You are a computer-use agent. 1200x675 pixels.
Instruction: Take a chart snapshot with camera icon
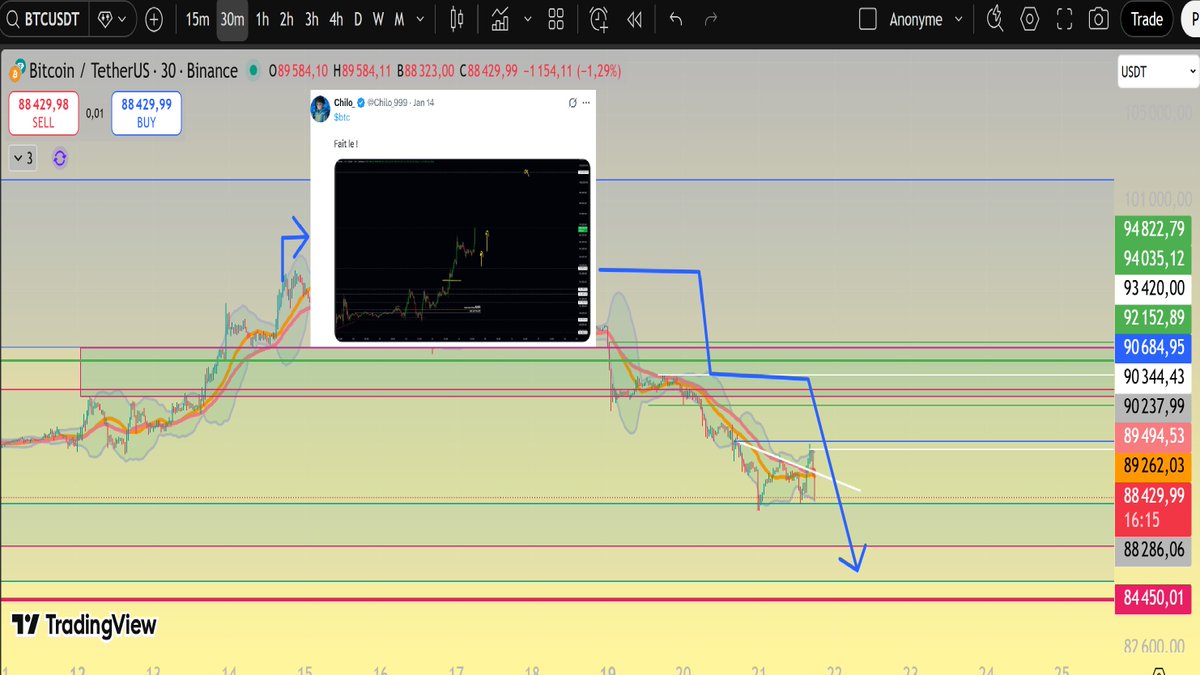1099,19
